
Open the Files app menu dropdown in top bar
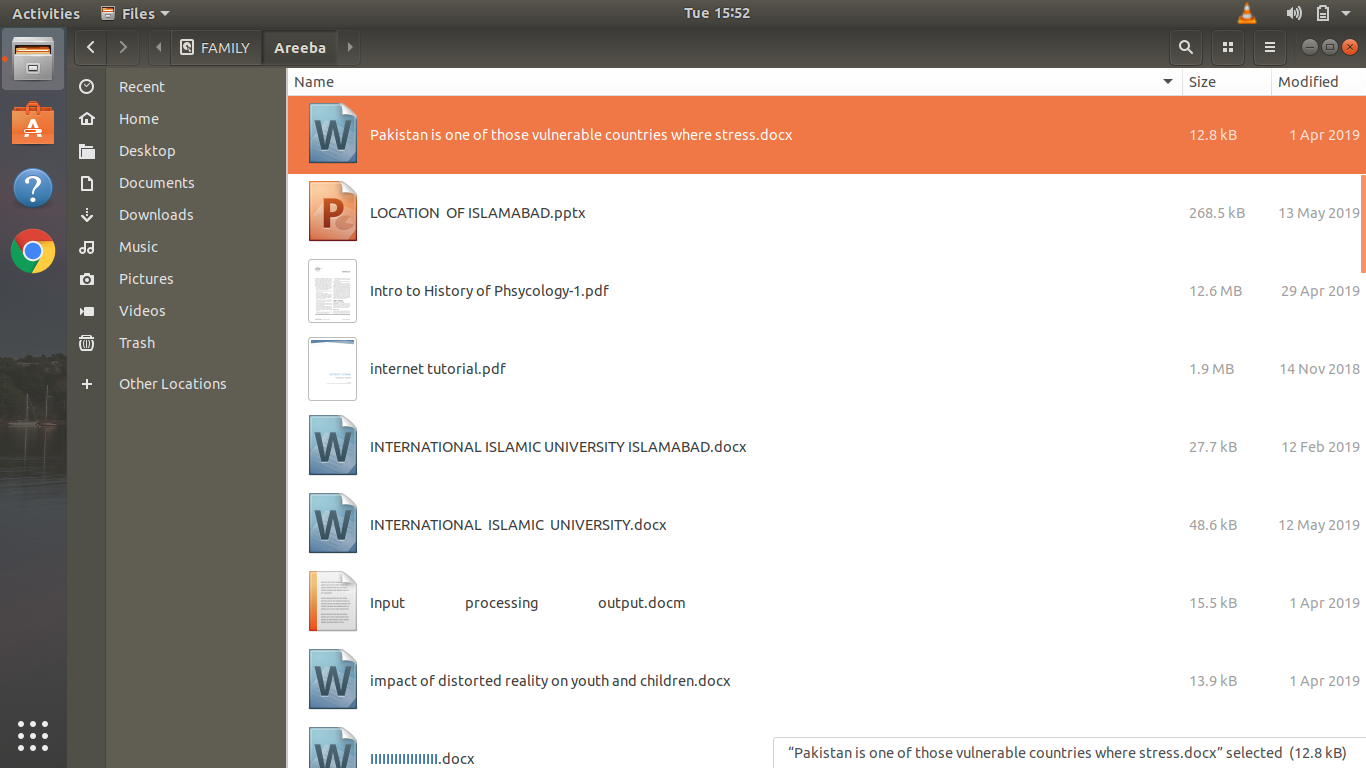(x=136, y=13)
